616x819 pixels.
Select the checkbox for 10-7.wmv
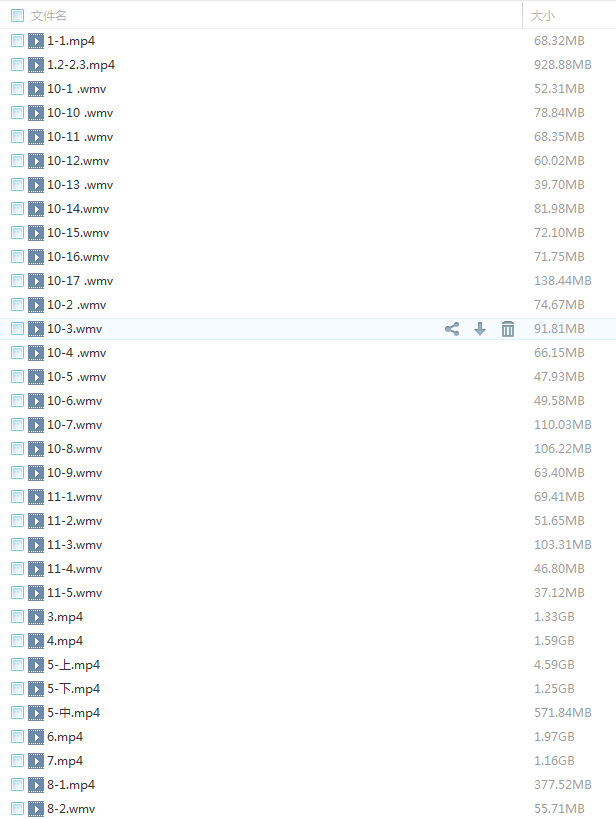click(18, 425)
